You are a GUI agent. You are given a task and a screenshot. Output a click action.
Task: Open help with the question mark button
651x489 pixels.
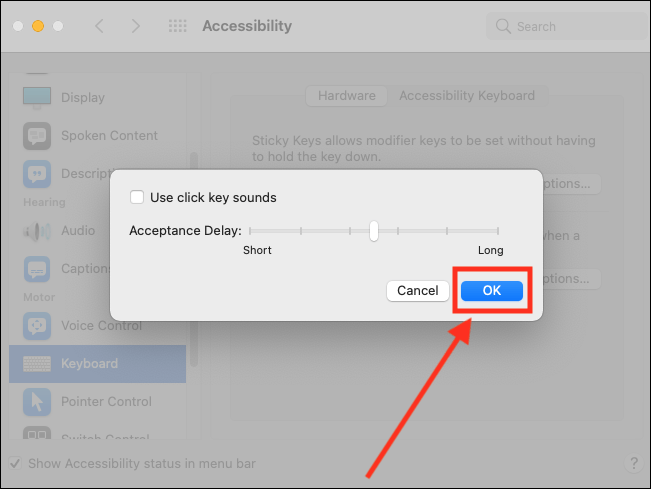(634, 463)
